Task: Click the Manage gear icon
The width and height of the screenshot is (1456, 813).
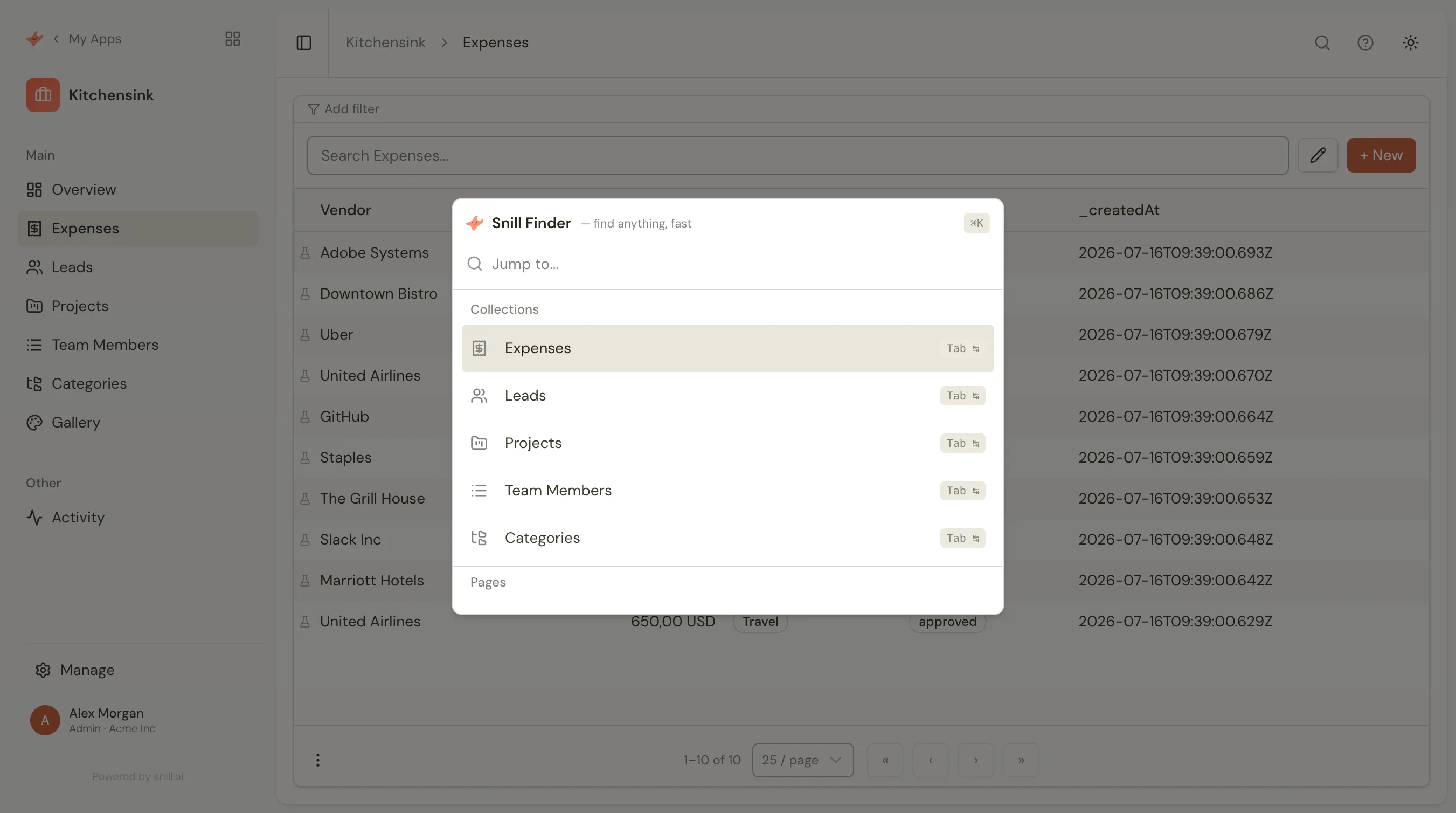Action: pos(43,670)
